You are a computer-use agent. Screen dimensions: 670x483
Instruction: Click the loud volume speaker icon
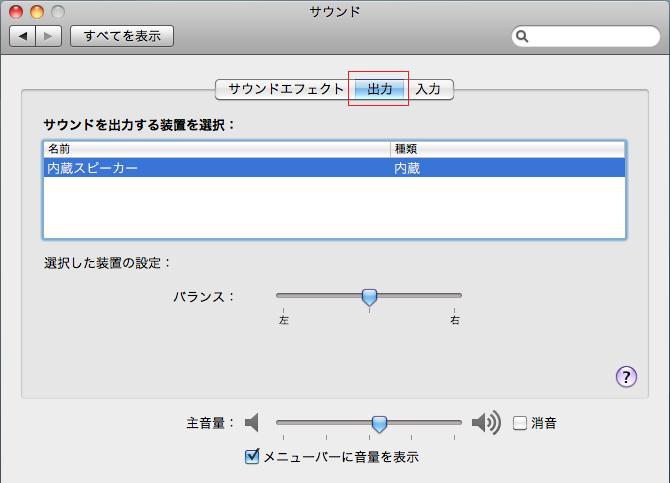486,423
